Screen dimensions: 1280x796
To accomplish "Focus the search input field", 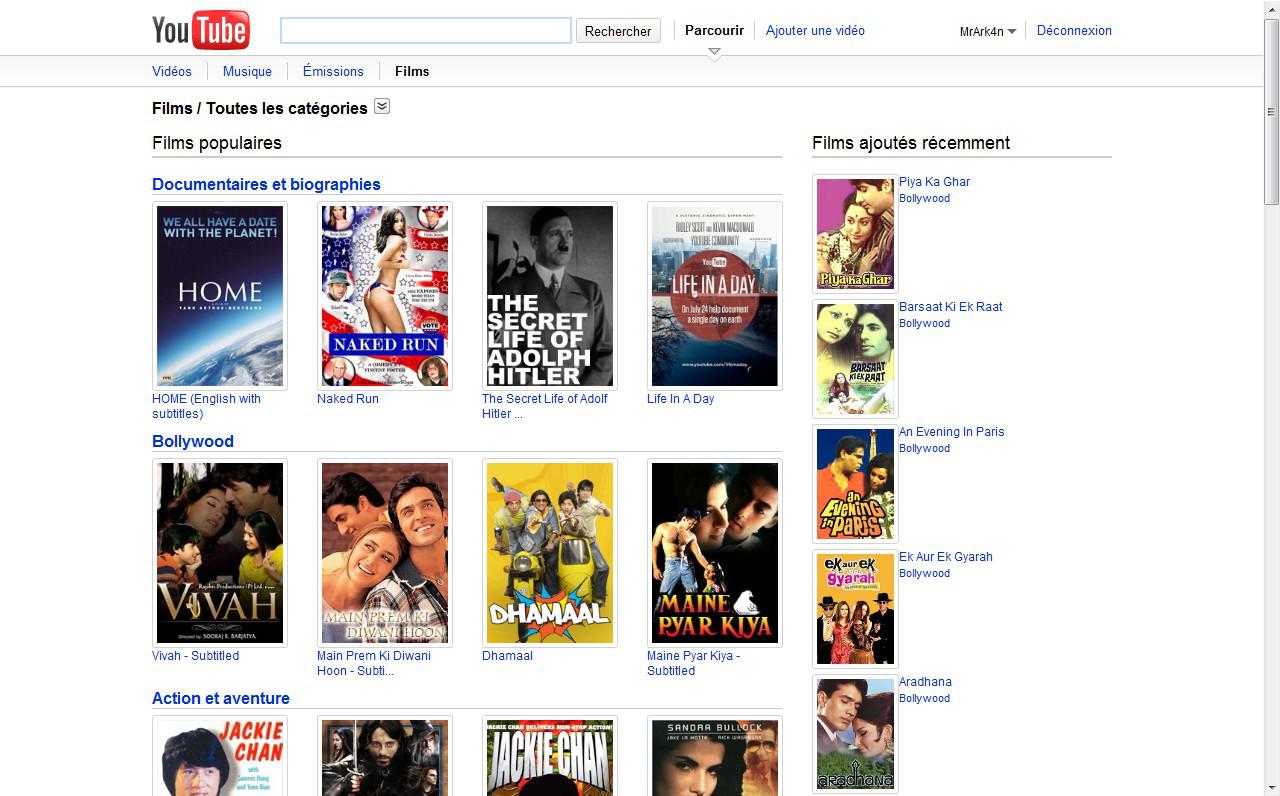I will pyautogui.click(x=426, y=30).
